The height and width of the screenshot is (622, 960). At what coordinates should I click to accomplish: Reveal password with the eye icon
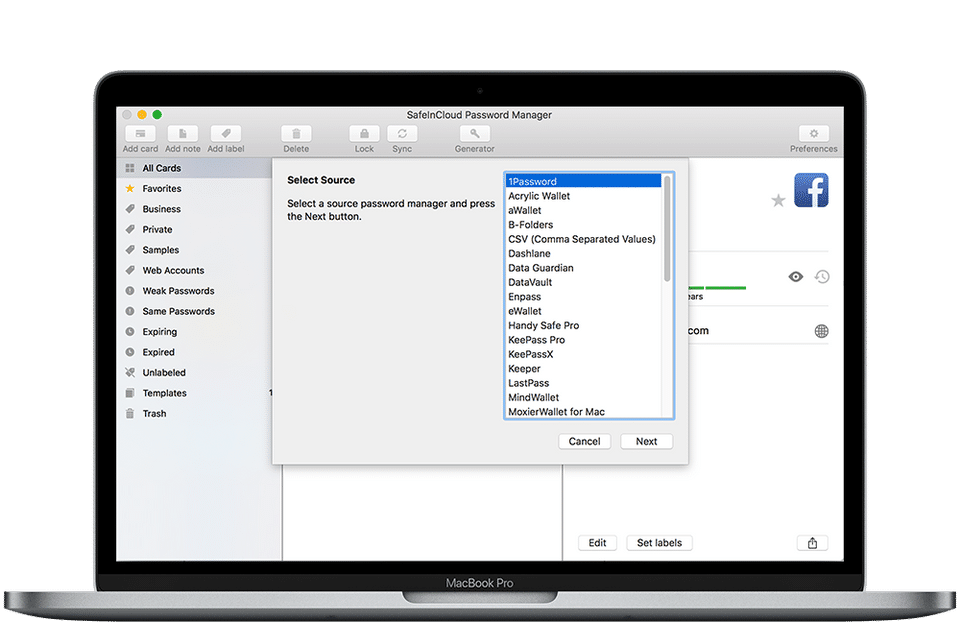click(x=795, y=277)
